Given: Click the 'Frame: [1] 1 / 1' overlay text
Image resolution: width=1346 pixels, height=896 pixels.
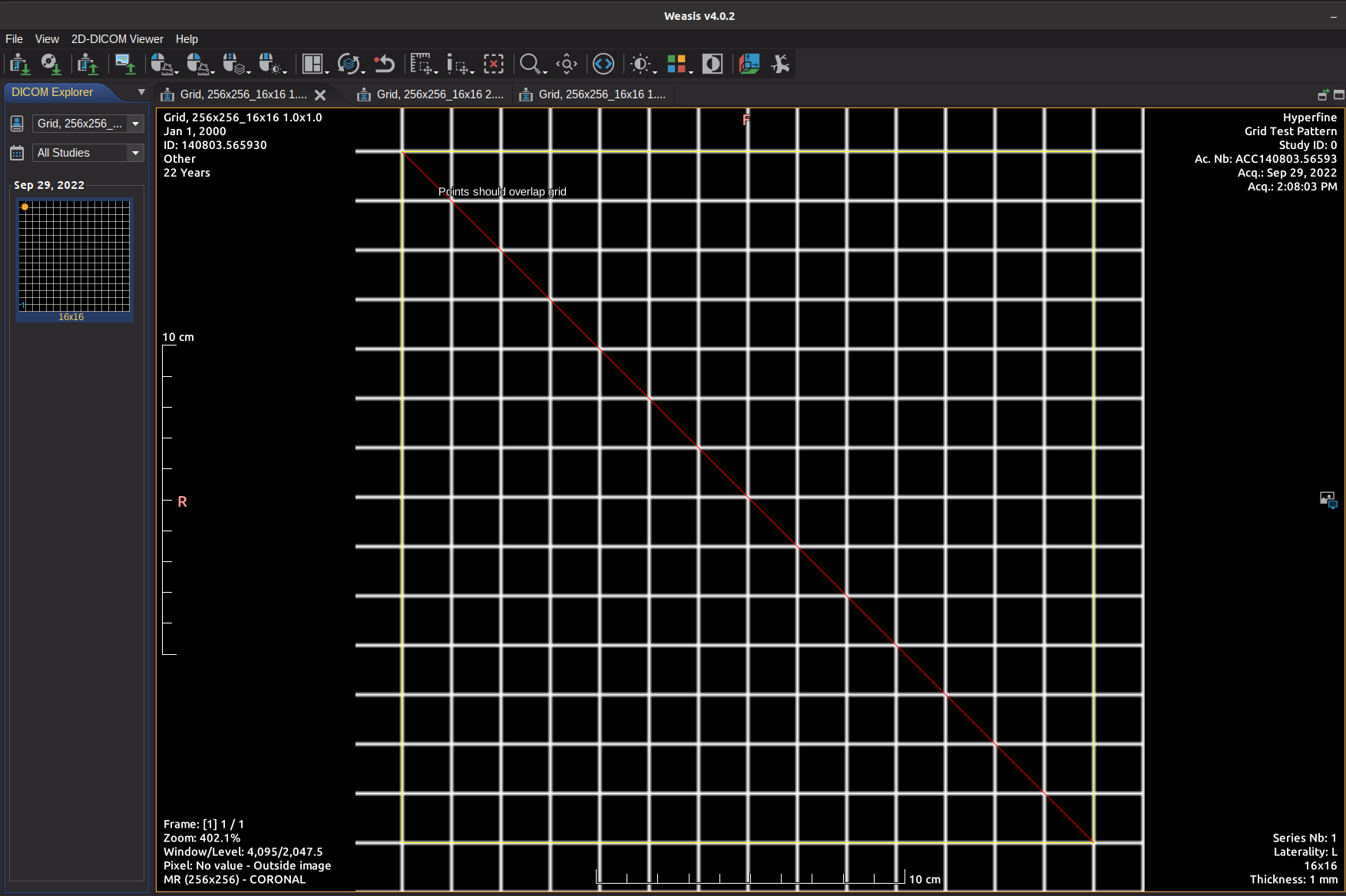Looking at the screenshot, I should (203, 825).
